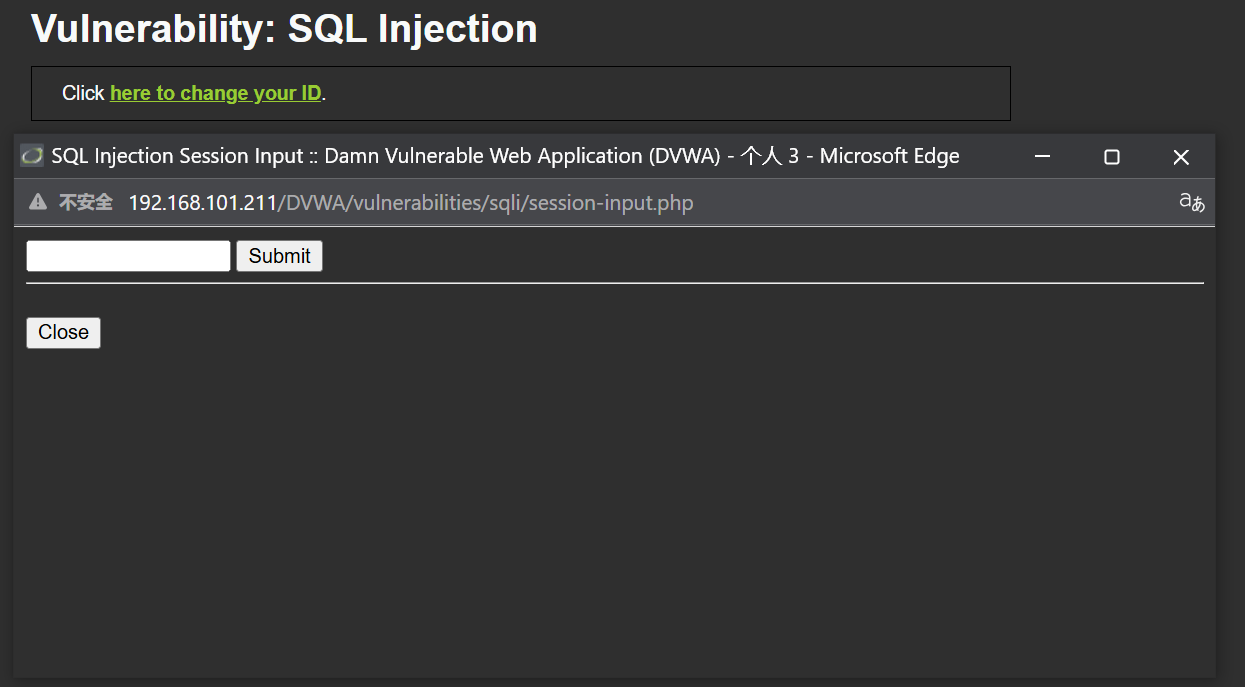Select the 192.168.101.211 host in address bar
1245x687 pixels.
point(202,203)
